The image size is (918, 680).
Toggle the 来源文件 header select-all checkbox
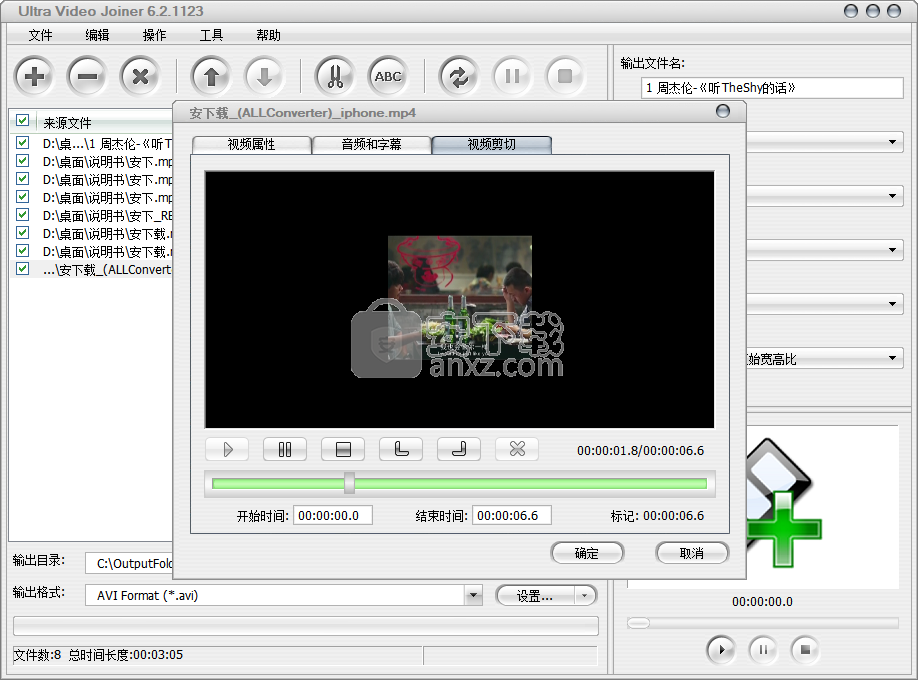23,121
